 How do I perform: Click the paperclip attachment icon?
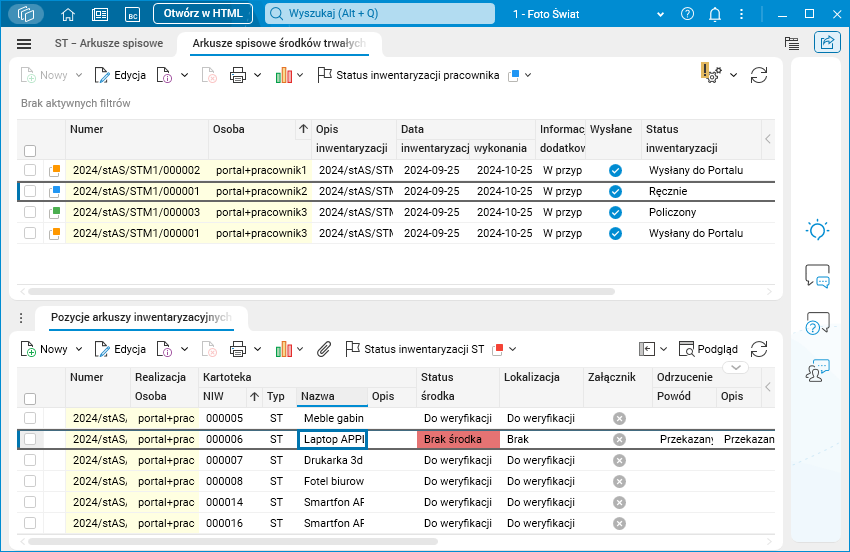coord(323,349)
